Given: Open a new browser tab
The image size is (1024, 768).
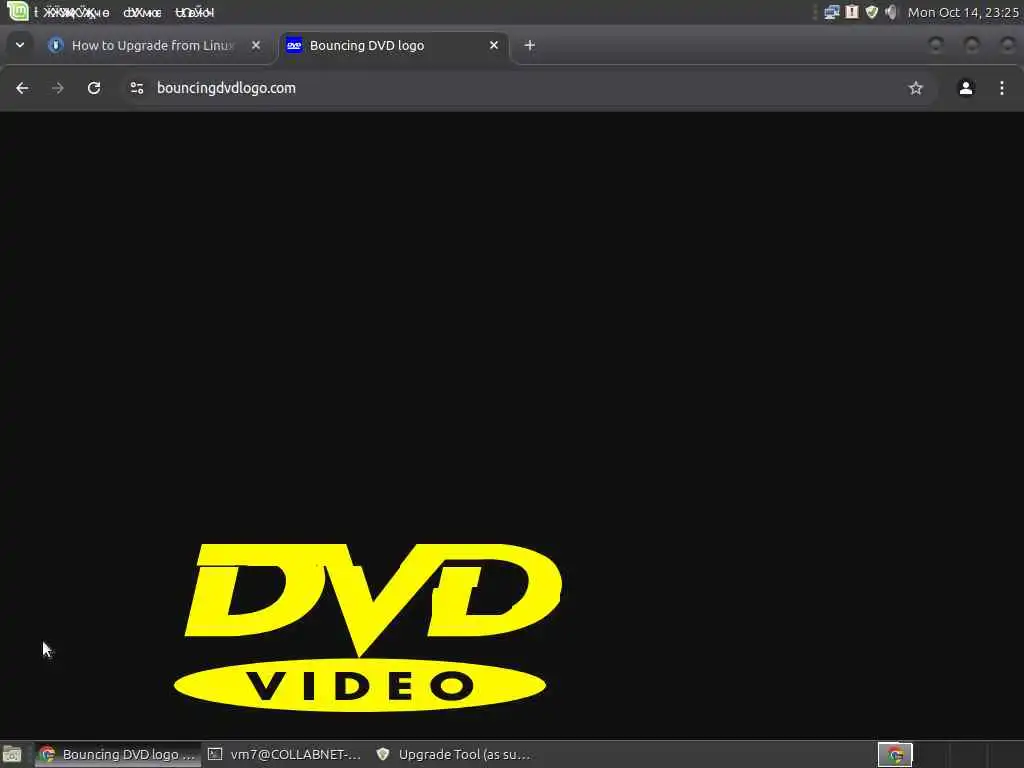Looking at the screenshot, I should click(530, 45).
